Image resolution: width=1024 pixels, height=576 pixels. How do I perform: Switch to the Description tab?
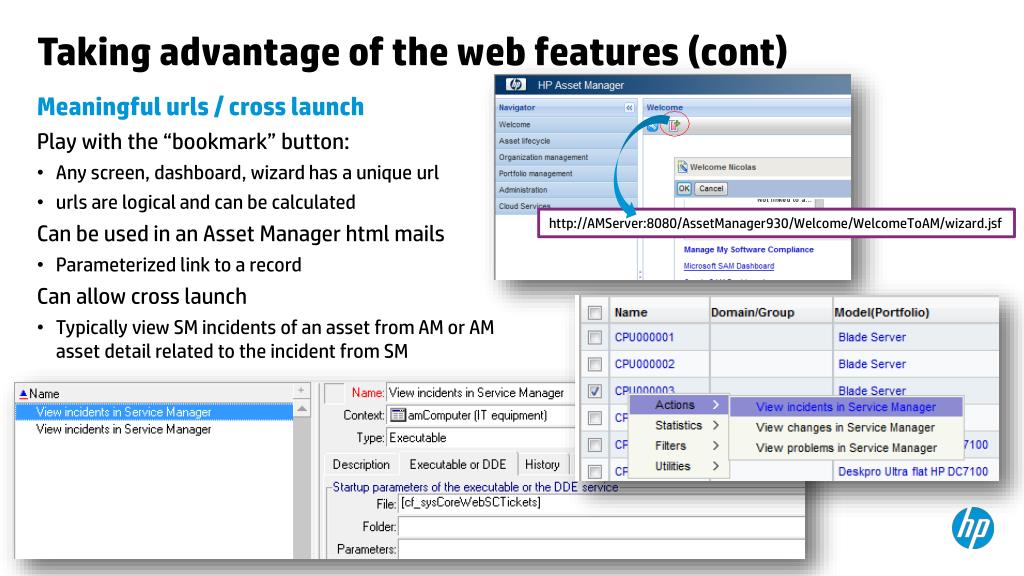click(361, 464)
